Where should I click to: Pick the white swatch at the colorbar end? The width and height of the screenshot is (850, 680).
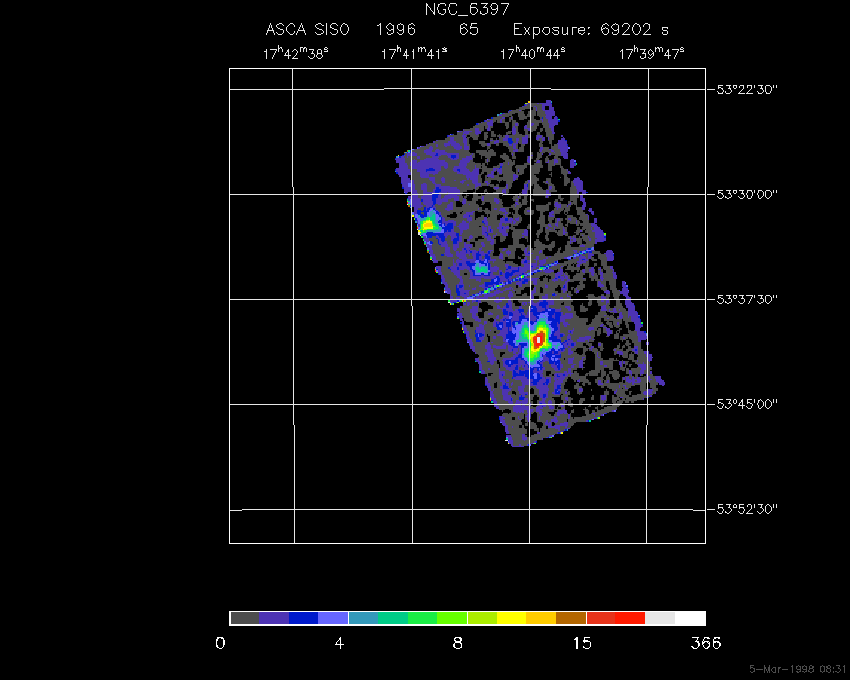point(690,618)
